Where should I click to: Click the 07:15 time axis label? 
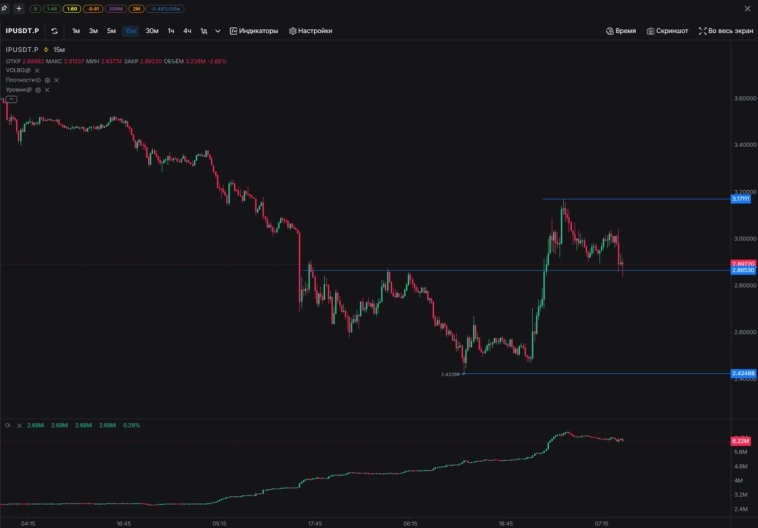[601, 524]
